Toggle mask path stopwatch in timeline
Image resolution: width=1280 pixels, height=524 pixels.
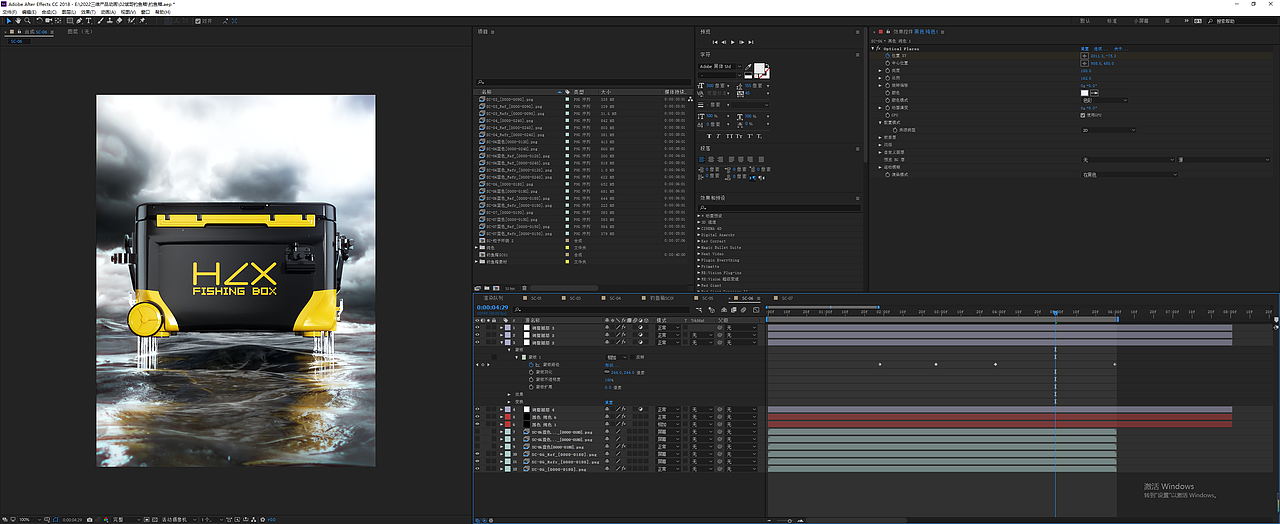pos(531,365)
